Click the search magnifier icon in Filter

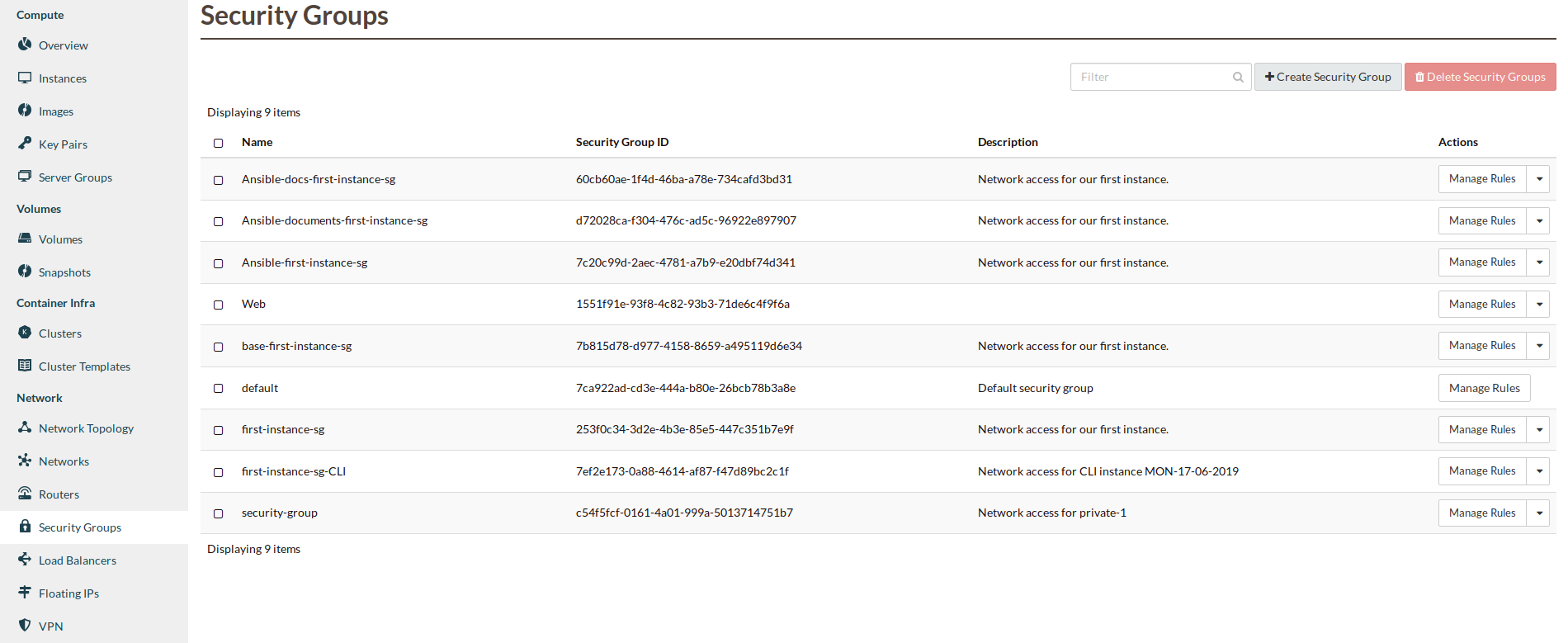[1238, 77]
